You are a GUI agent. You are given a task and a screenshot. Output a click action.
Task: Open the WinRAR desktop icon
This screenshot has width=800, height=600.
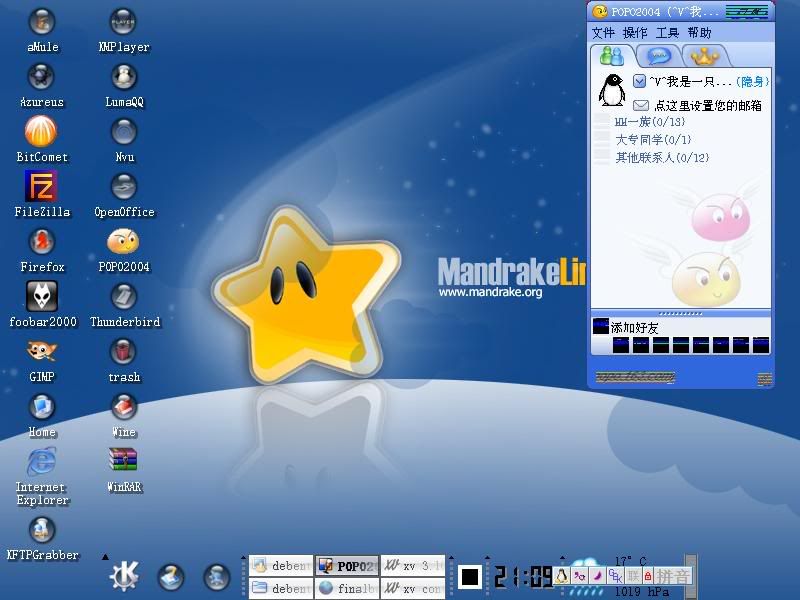click(x=124, y=470)
